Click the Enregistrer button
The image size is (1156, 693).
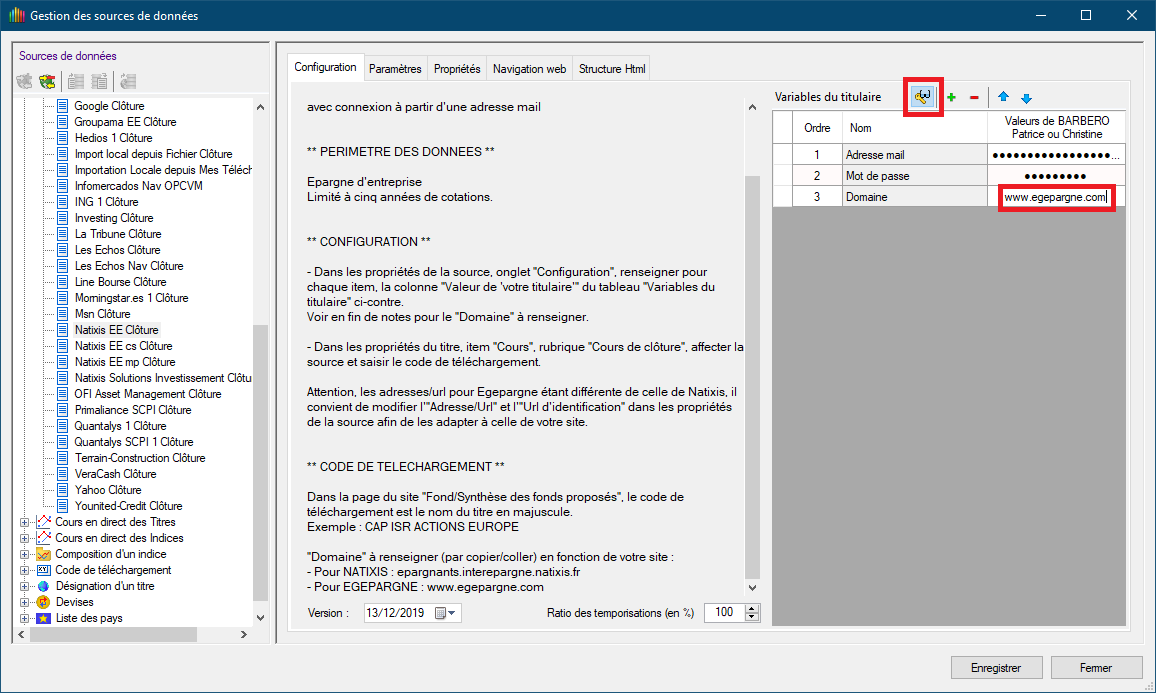click(995, 667)
